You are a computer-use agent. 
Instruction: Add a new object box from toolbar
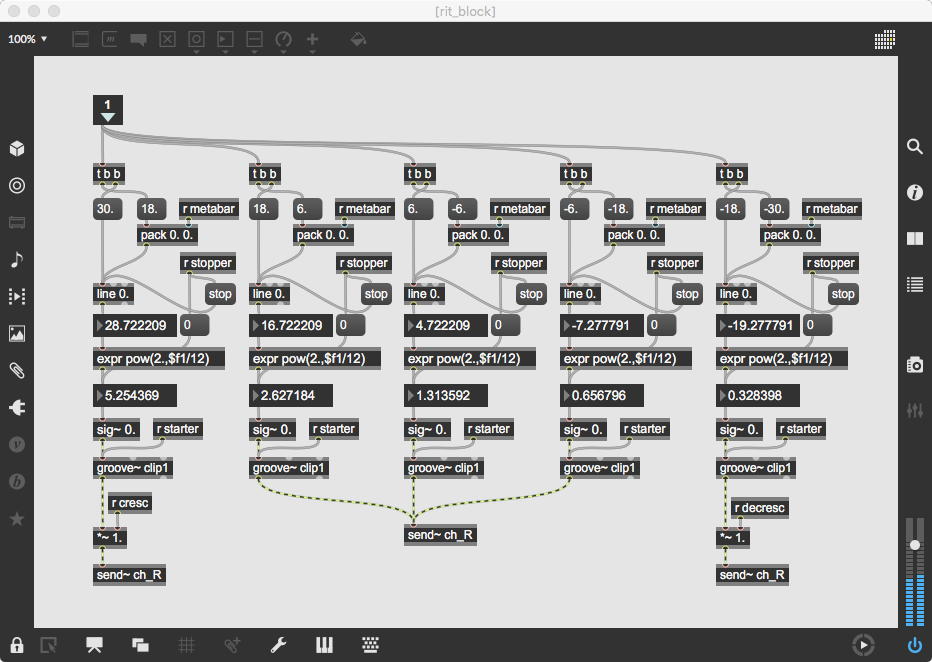tap(81, 40)
